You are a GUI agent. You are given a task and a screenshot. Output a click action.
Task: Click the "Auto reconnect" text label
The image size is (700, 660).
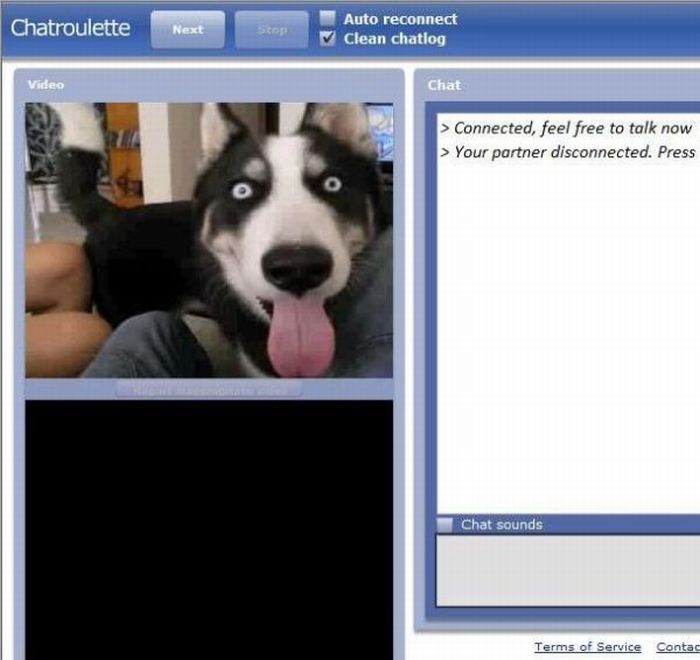pyautogui.click(x=400, y=19)
